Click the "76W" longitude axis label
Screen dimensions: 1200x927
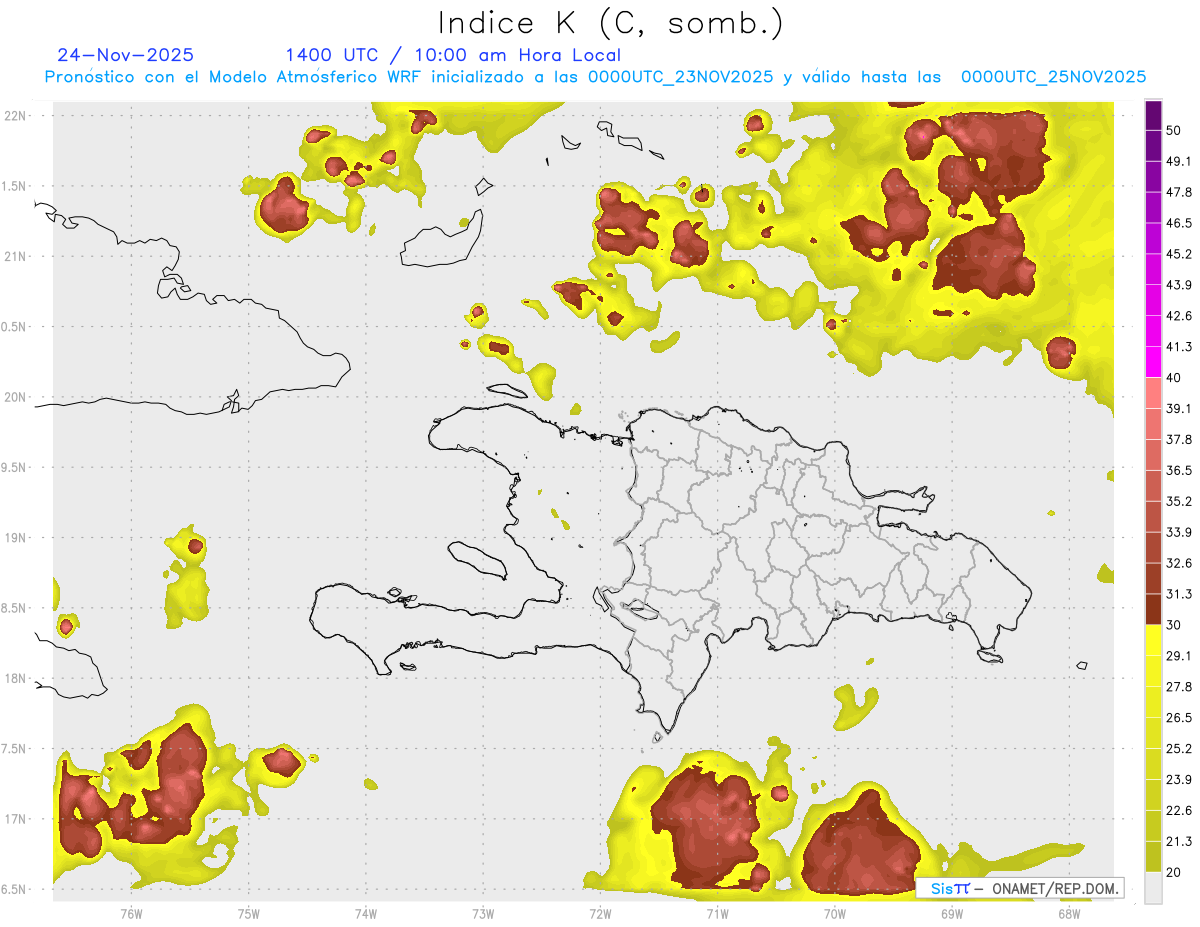[x=131, y=913]
